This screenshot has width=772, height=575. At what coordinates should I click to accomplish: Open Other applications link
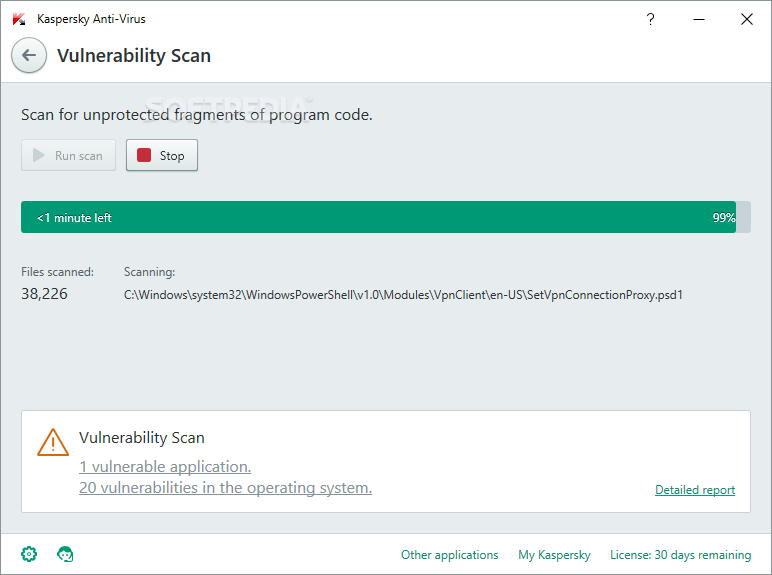(x=450, y=555)
